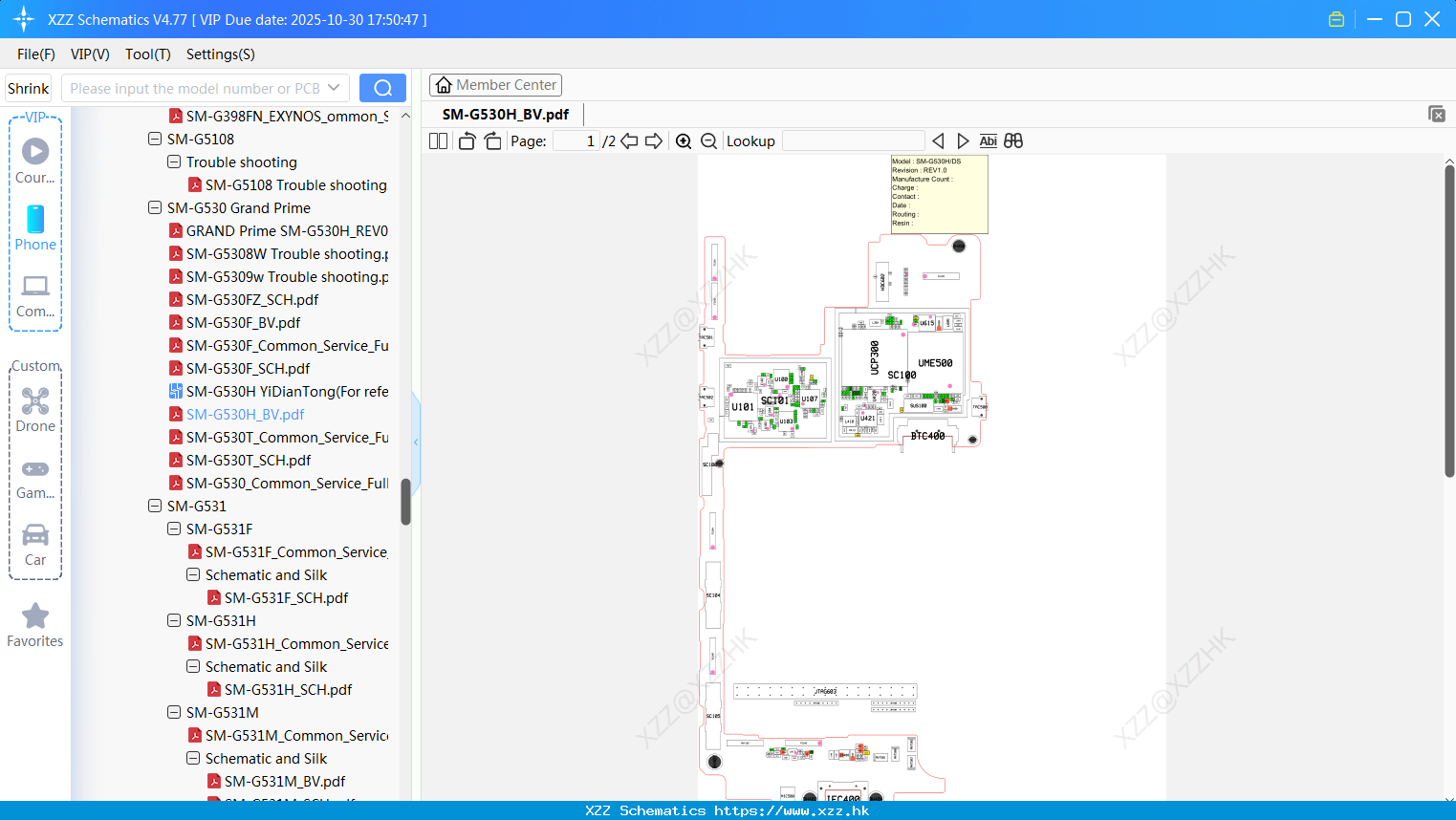Zoom out of the PDF
This screenshot has height=820, width=1456.
(708, 141)
